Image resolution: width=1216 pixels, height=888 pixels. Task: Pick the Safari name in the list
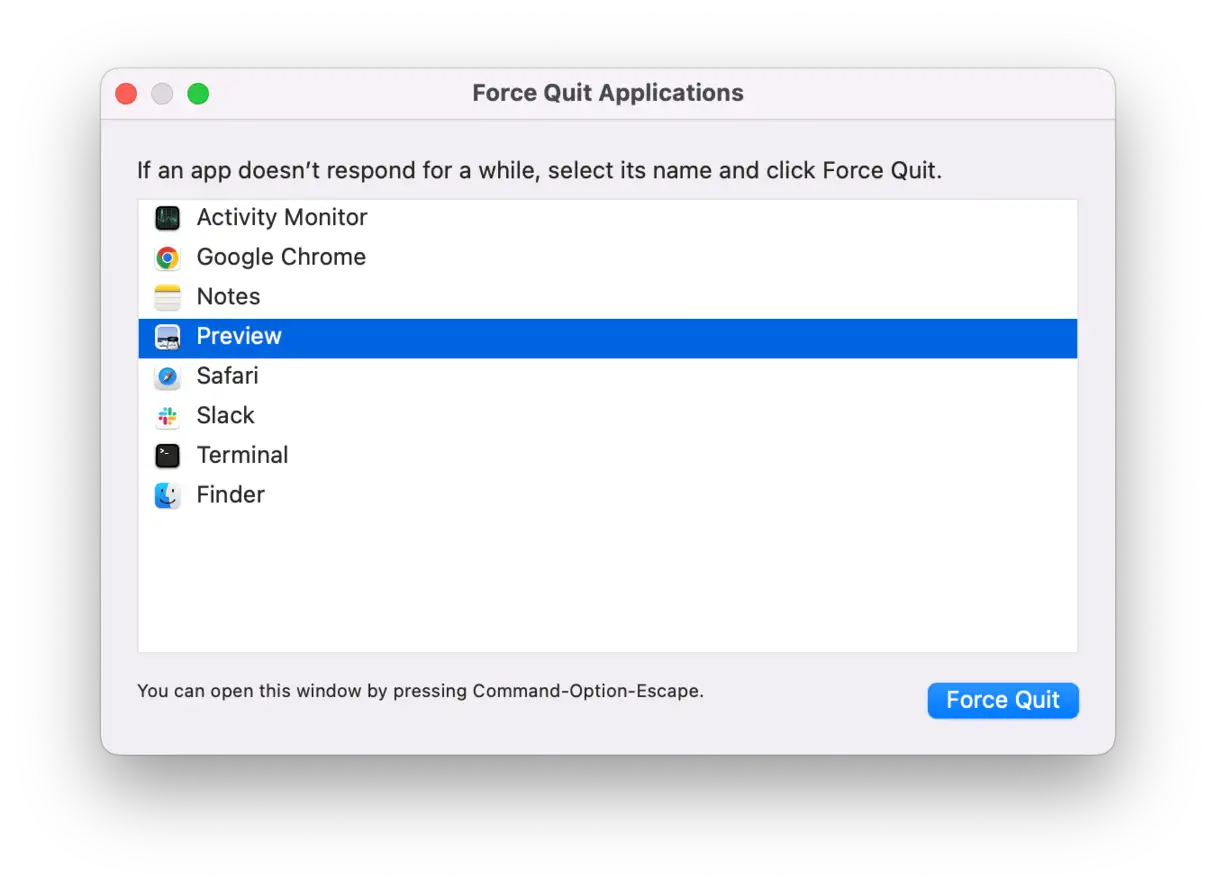coord(227,376)
